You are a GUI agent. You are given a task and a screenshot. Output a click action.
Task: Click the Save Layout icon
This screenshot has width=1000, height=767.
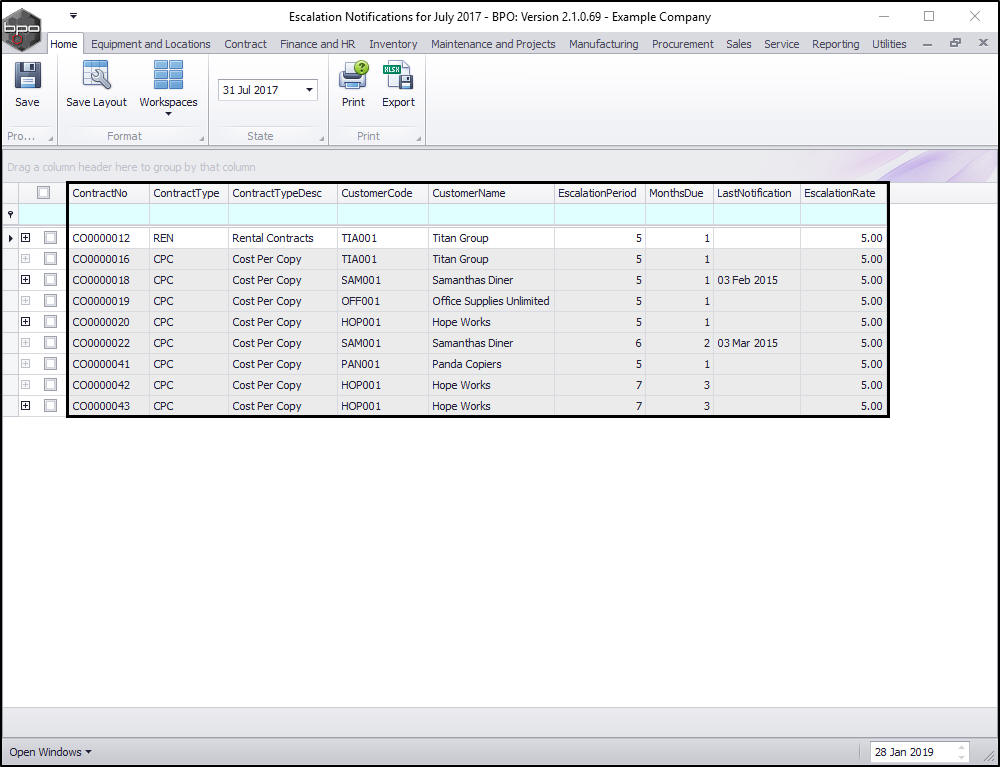(96, 75)
